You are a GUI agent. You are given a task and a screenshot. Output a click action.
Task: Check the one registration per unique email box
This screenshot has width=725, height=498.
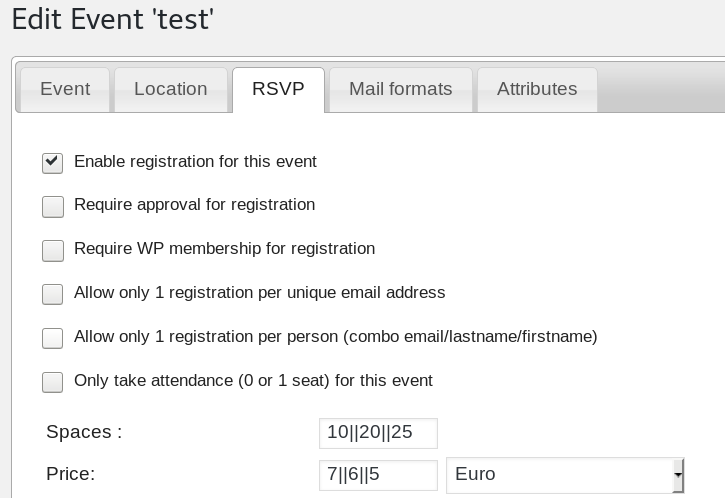[53, 294]
